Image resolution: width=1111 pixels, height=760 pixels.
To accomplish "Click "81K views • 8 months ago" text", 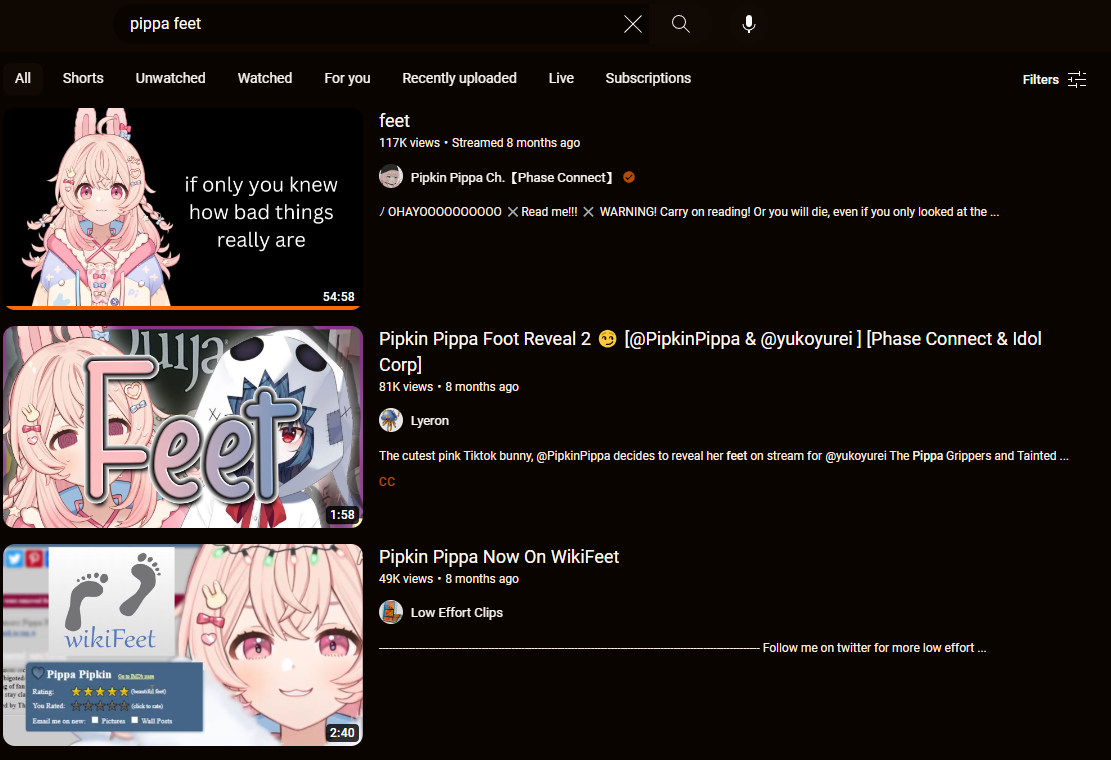I will 449,387.
